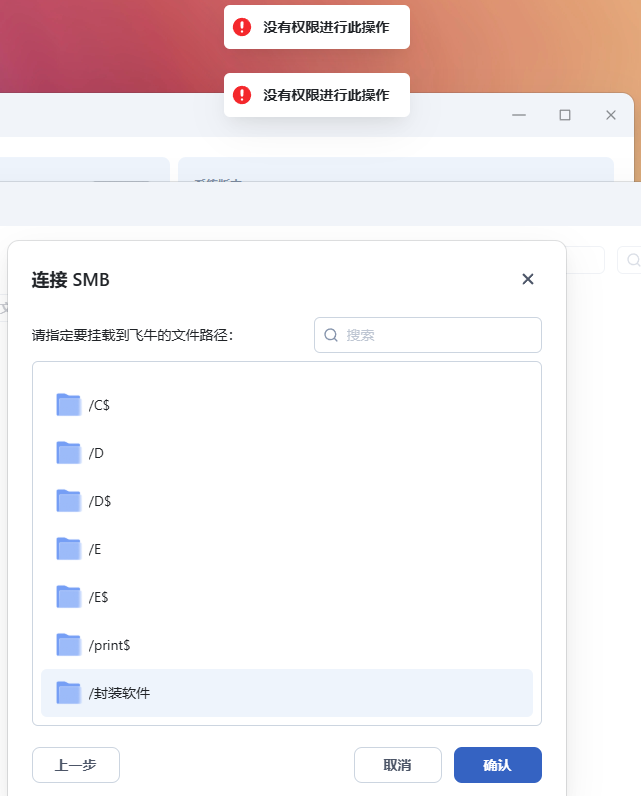Click the 连接 SMB dialog title

coord(71,280)
